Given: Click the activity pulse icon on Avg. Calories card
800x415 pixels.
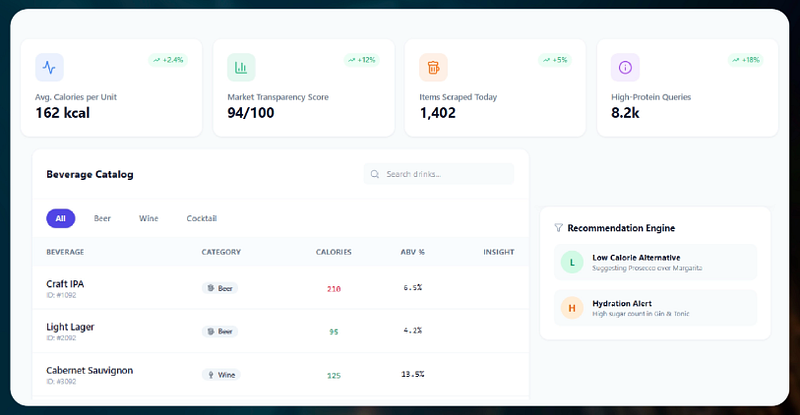Looking at the screenshot, I should click(49, 67).
